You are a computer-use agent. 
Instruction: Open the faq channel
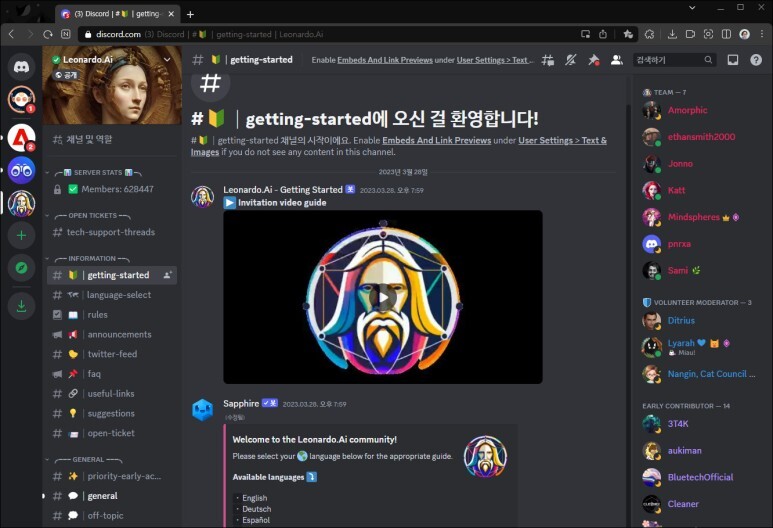(112, 374)
